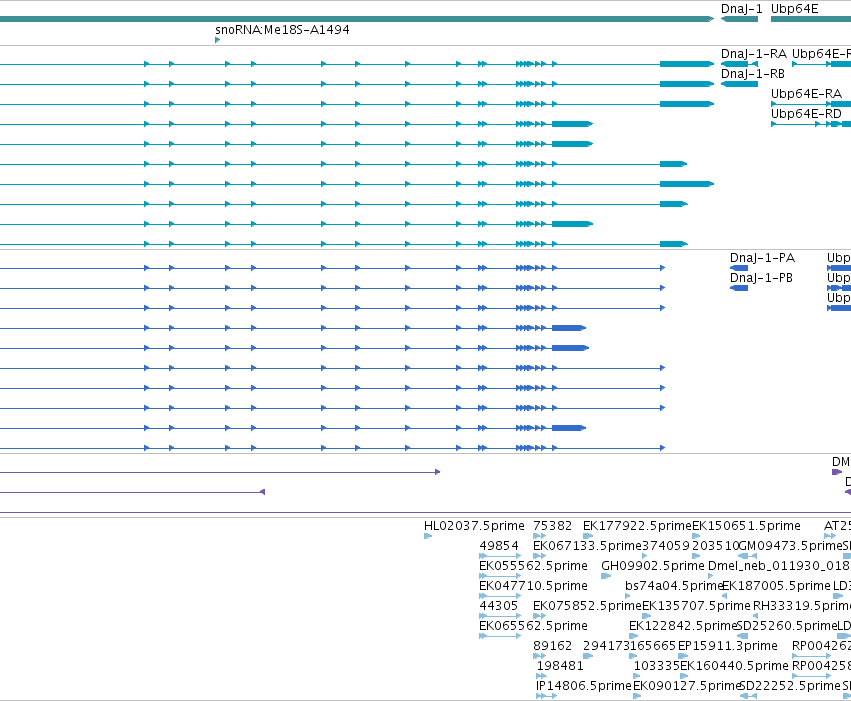Click the 374059 EST label
The height and width of the screenshot is (701, 851).
[x=666, y=546]
